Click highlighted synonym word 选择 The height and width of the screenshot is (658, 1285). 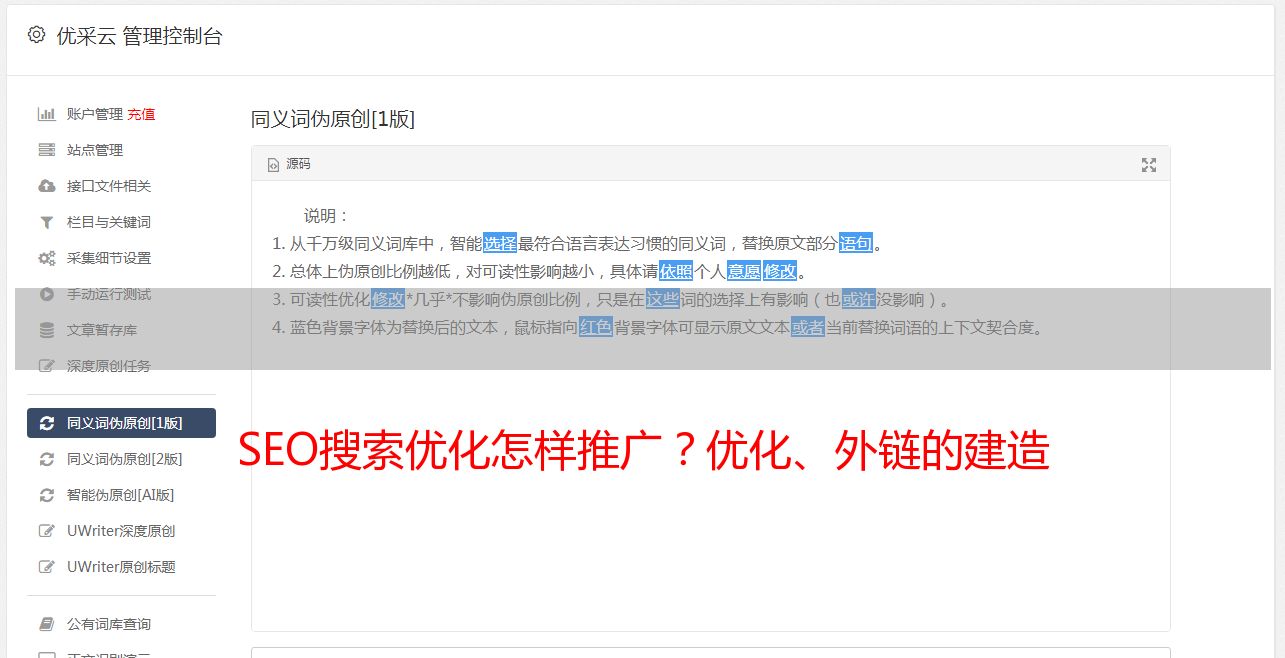click(500, 243)
